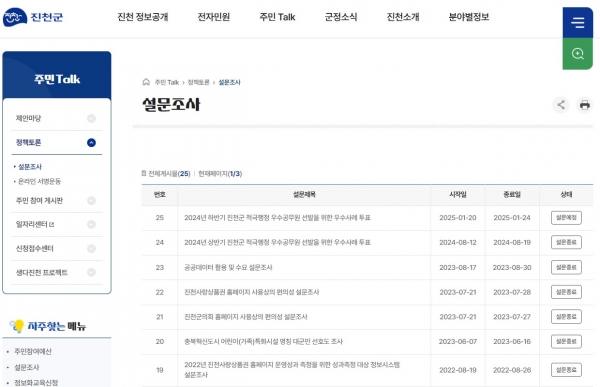Expand the 신청접수센터 sidebar section
The width and height of the screenshot is (600, 387).
(x=91, y=248)
